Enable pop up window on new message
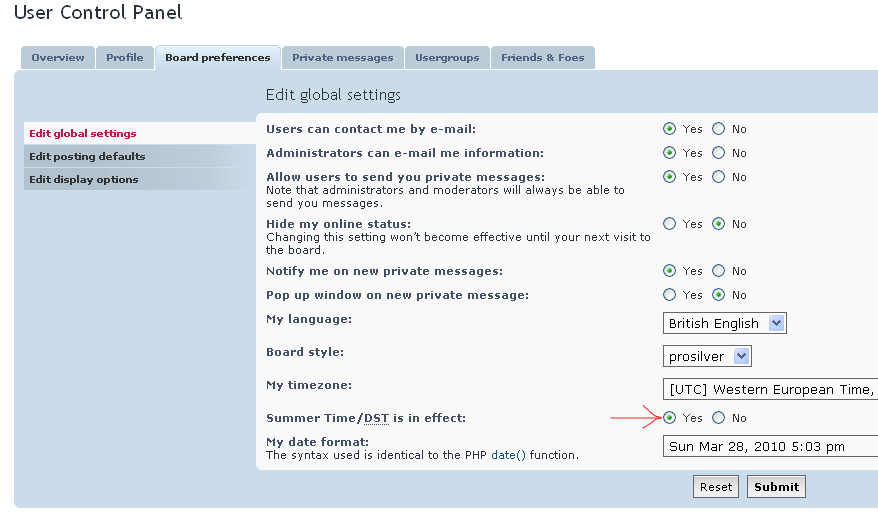878x513 pixels. [x=670, y=295]
